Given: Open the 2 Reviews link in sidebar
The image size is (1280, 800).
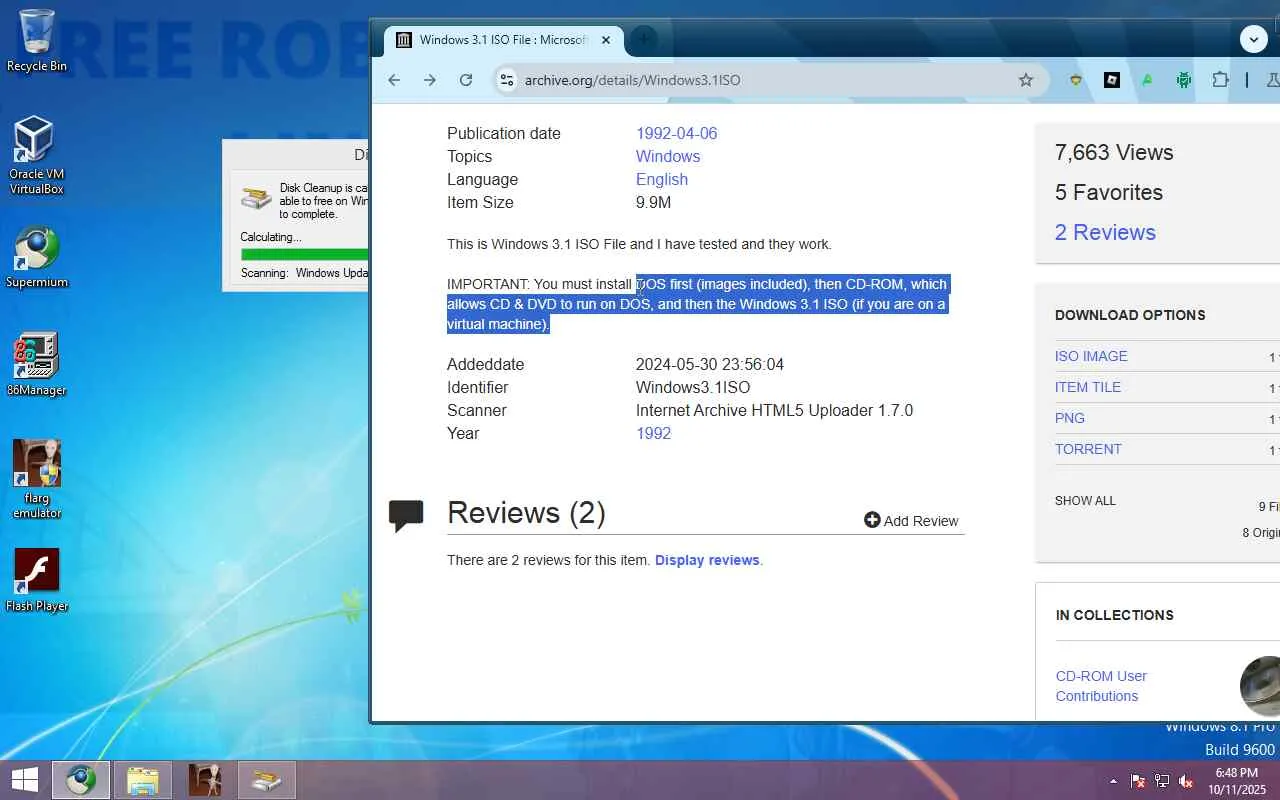Looking at the screenshot, I should point(1105,232).
